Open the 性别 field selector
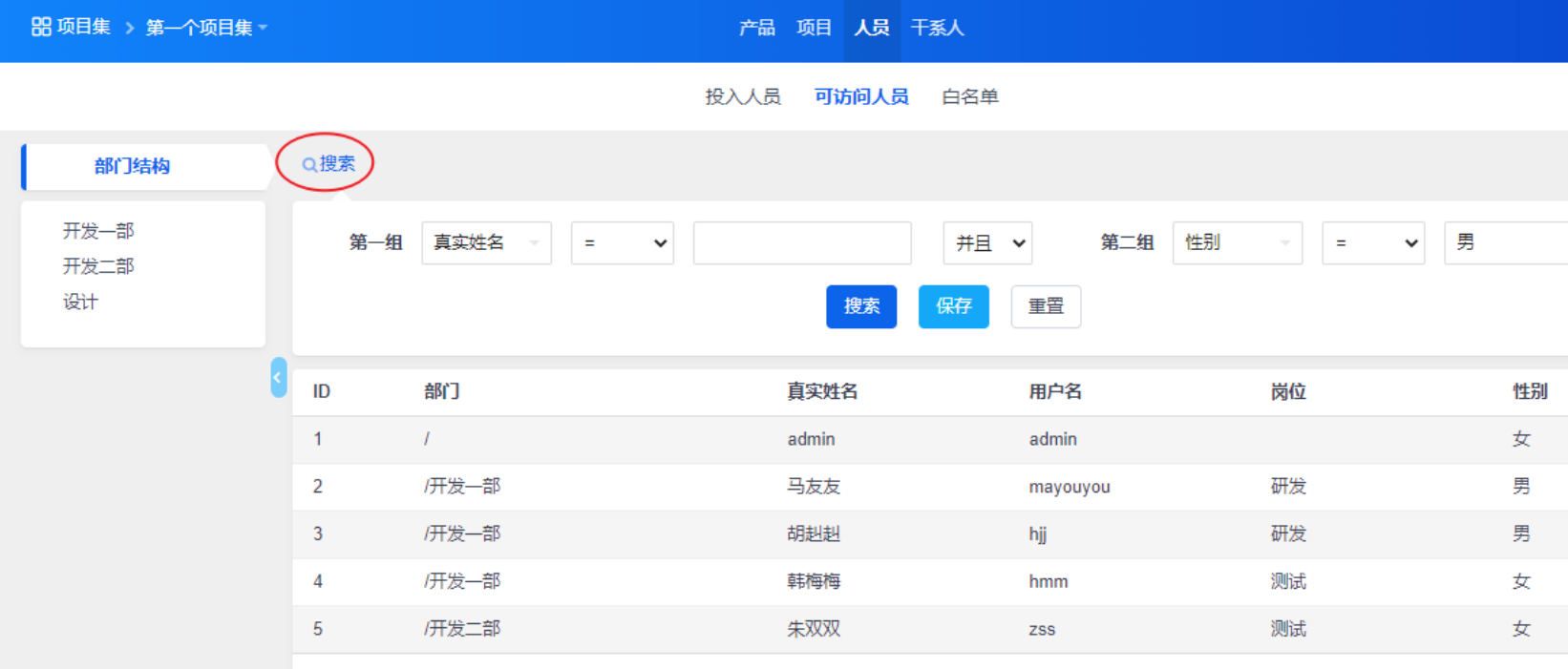The height and width of the screenshot is (669, 1568). (1237, 243)
